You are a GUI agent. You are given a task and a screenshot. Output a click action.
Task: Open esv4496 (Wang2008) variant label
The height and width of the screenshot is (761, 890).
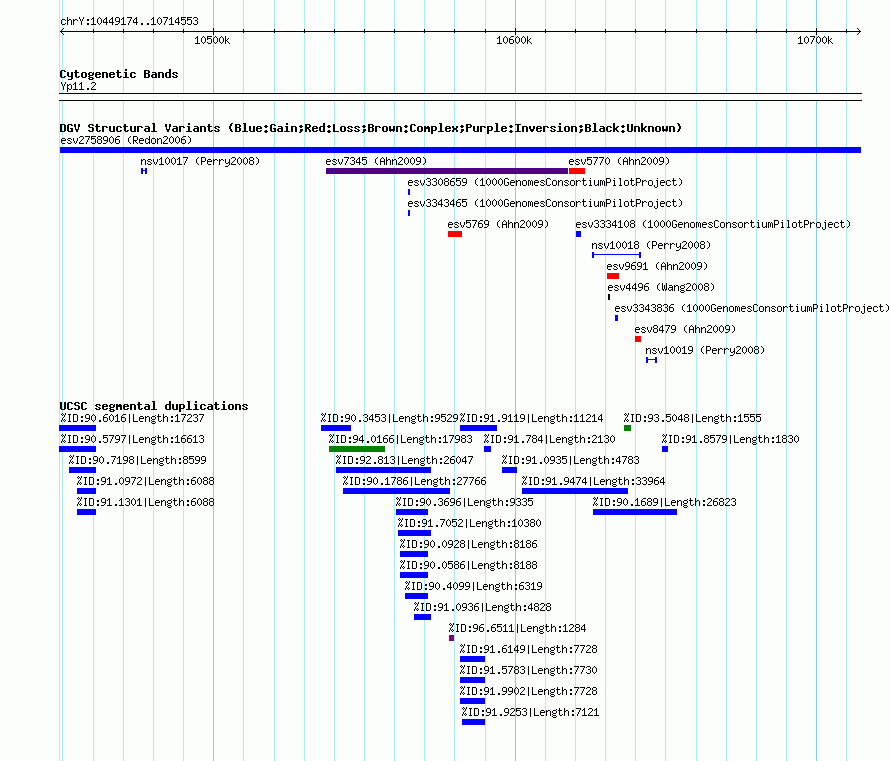[661, 287]
